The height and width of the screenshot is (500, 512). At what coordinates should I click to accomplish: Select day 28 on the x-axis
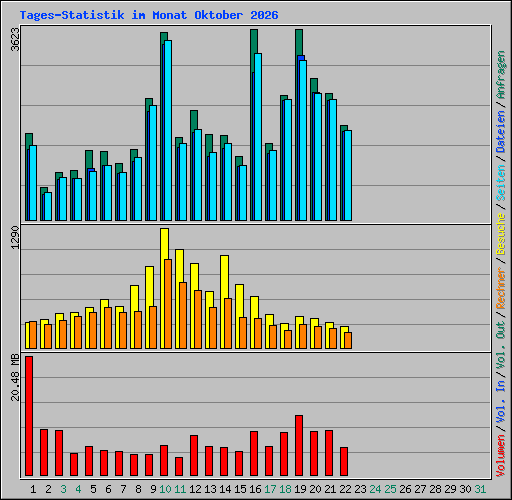coord(435,489)
